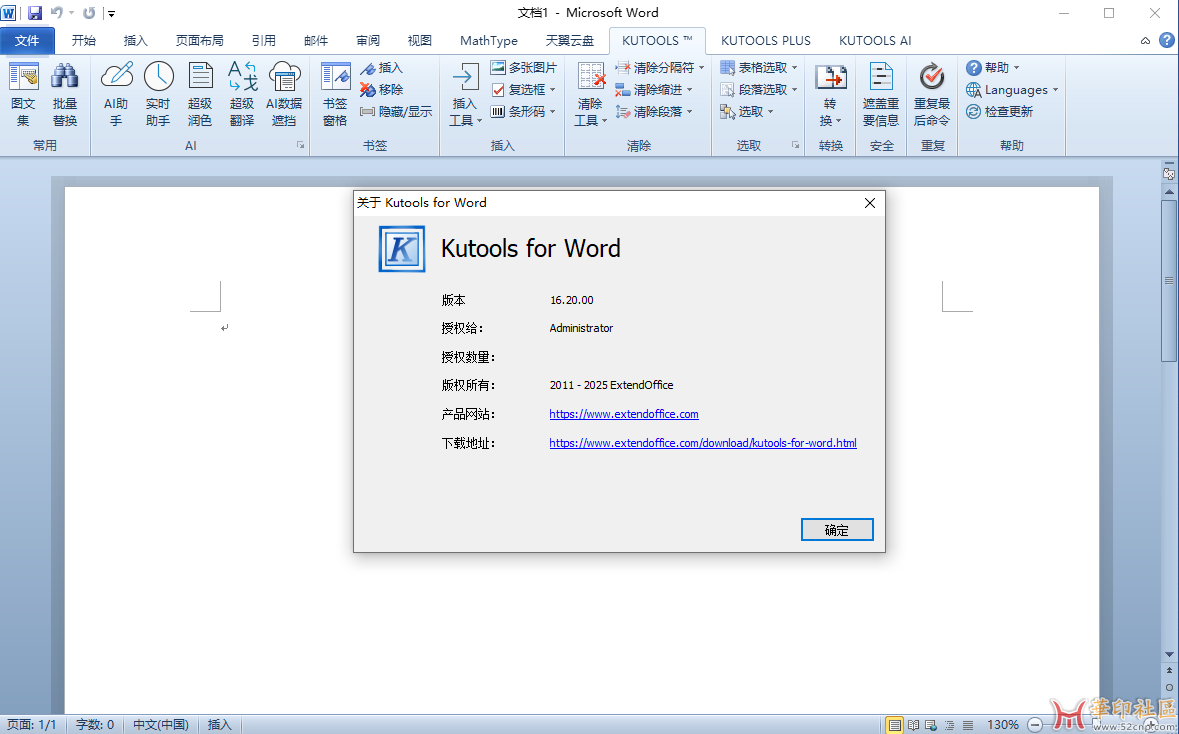Image resolution: width=1179 pixels, height=734 pixels.
Task: Show the 书签窗格 bookmark pane
Action: tap(335, 94)
